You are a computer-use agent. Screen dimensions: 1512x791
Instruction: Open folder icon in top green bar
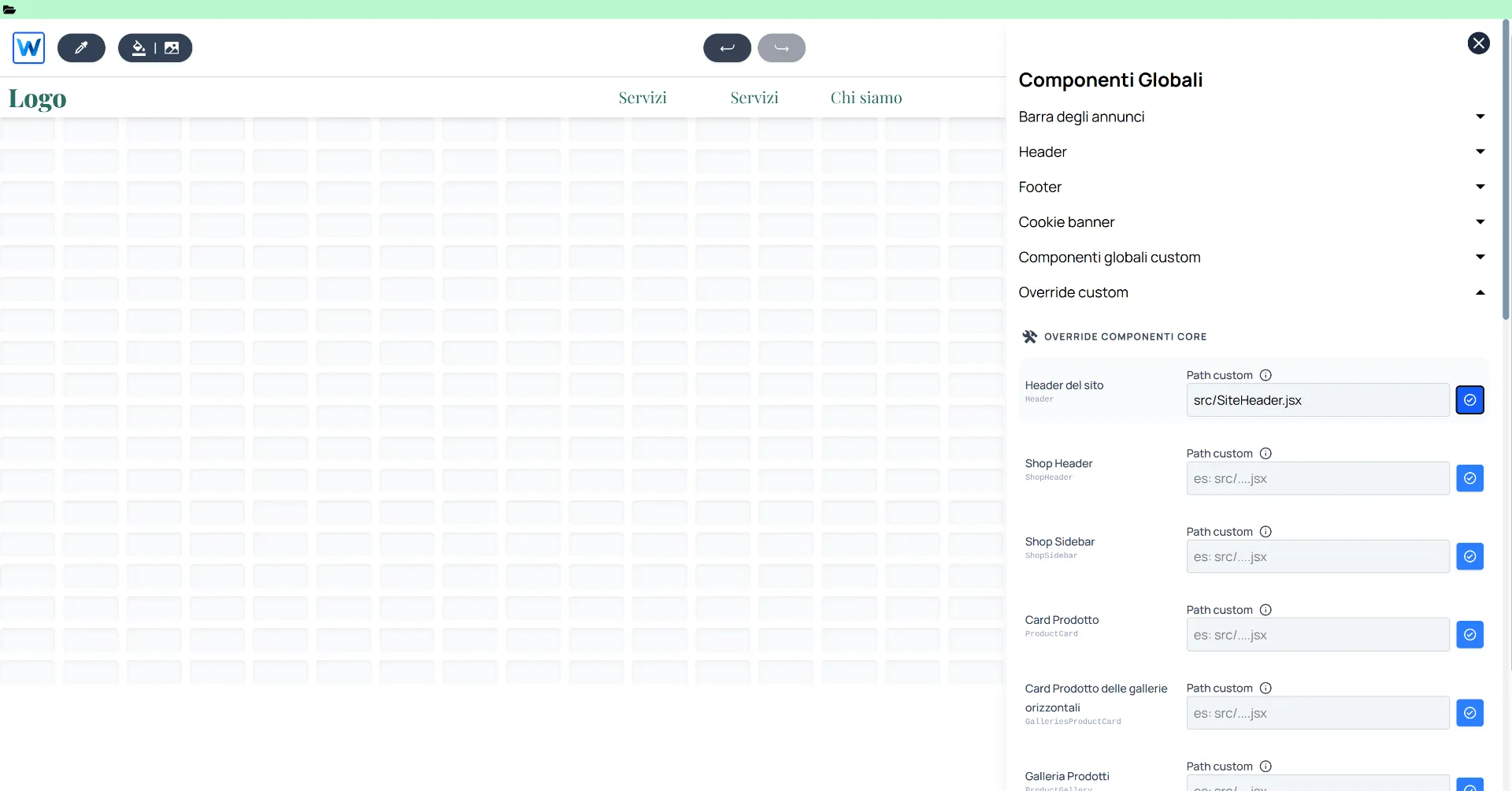pyautogui.click(x=9, y=9)
